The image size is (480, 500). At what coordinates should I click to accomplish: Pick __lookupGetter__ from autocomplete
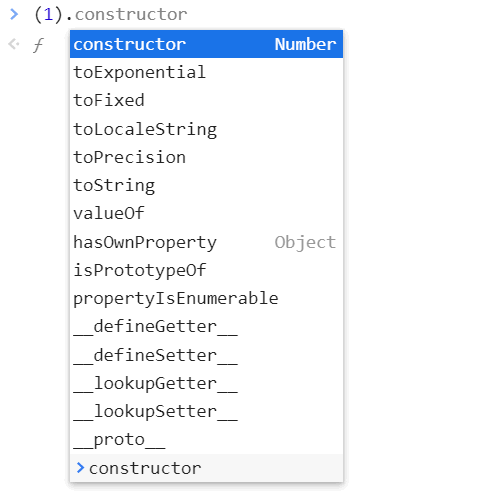click(206, 383)
